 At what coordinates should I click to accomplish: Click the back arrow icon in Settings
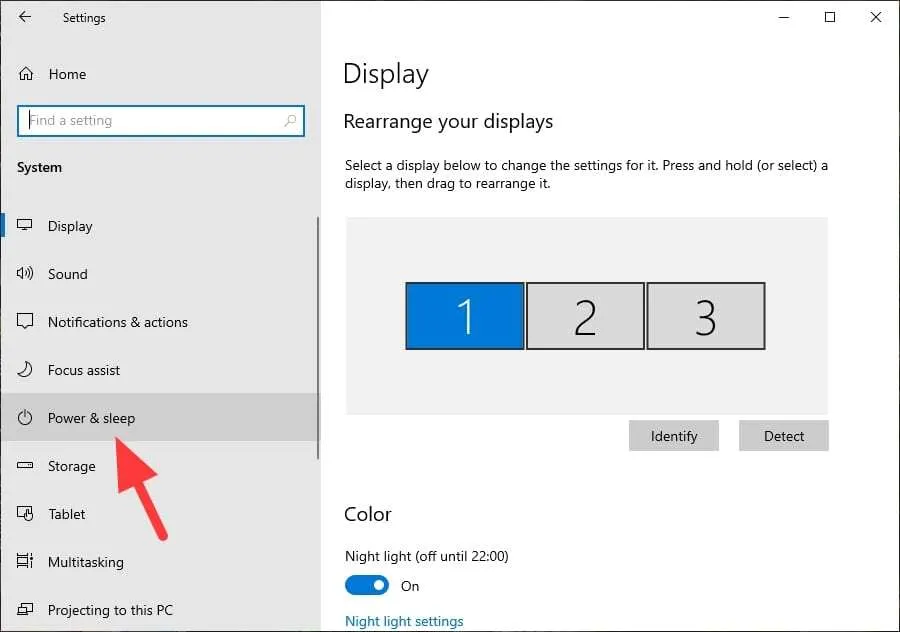point(25,17)
